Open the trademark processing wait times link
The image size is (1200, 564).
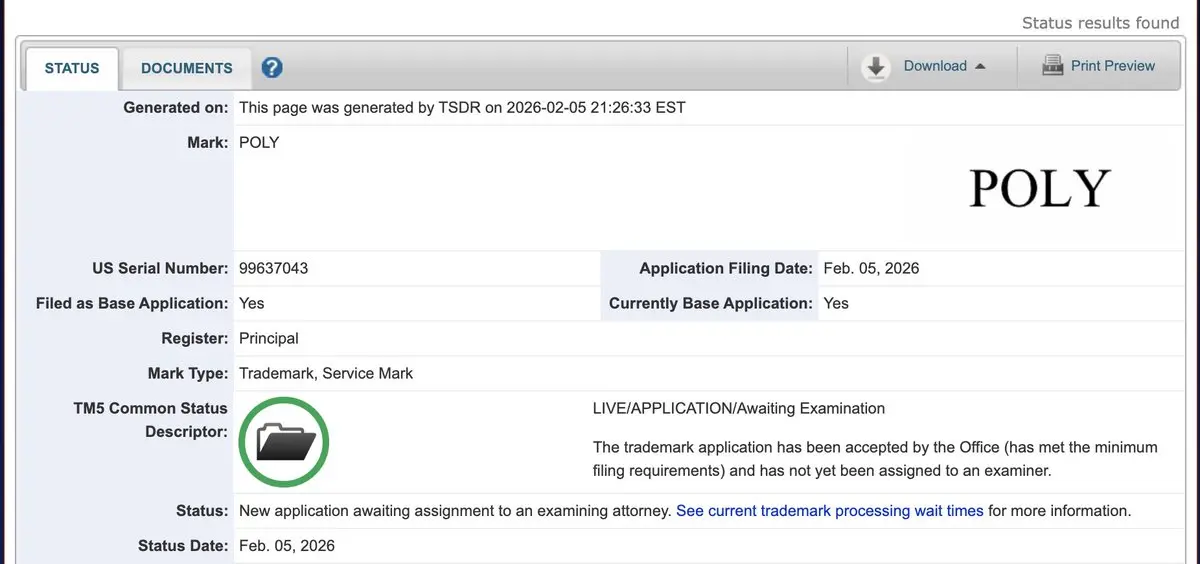(830, 511)
